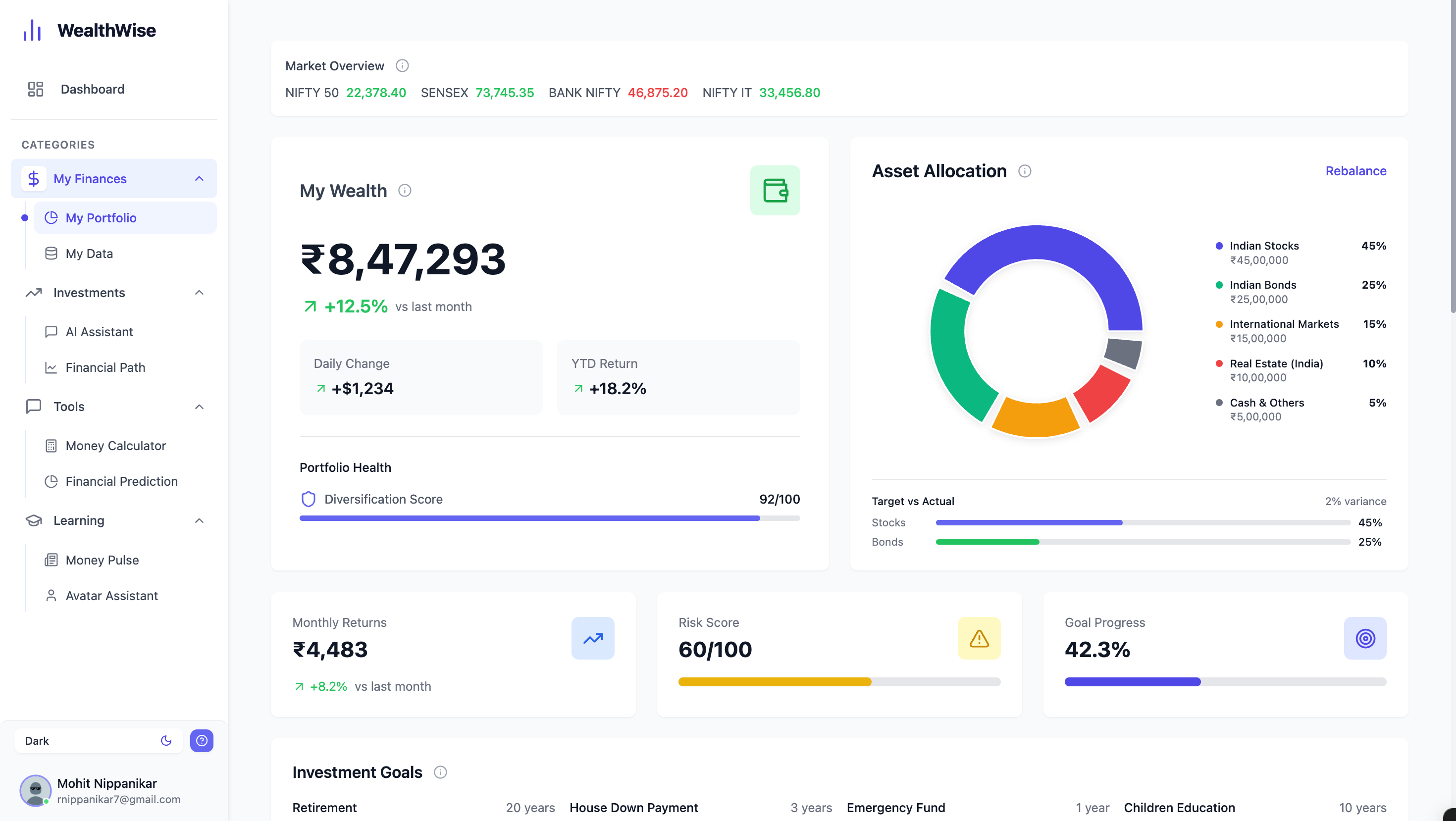This screenshot has width=1456, height=821.
Task: Click the info icon beside Asset Allocation
Action: pos(1024,171)
